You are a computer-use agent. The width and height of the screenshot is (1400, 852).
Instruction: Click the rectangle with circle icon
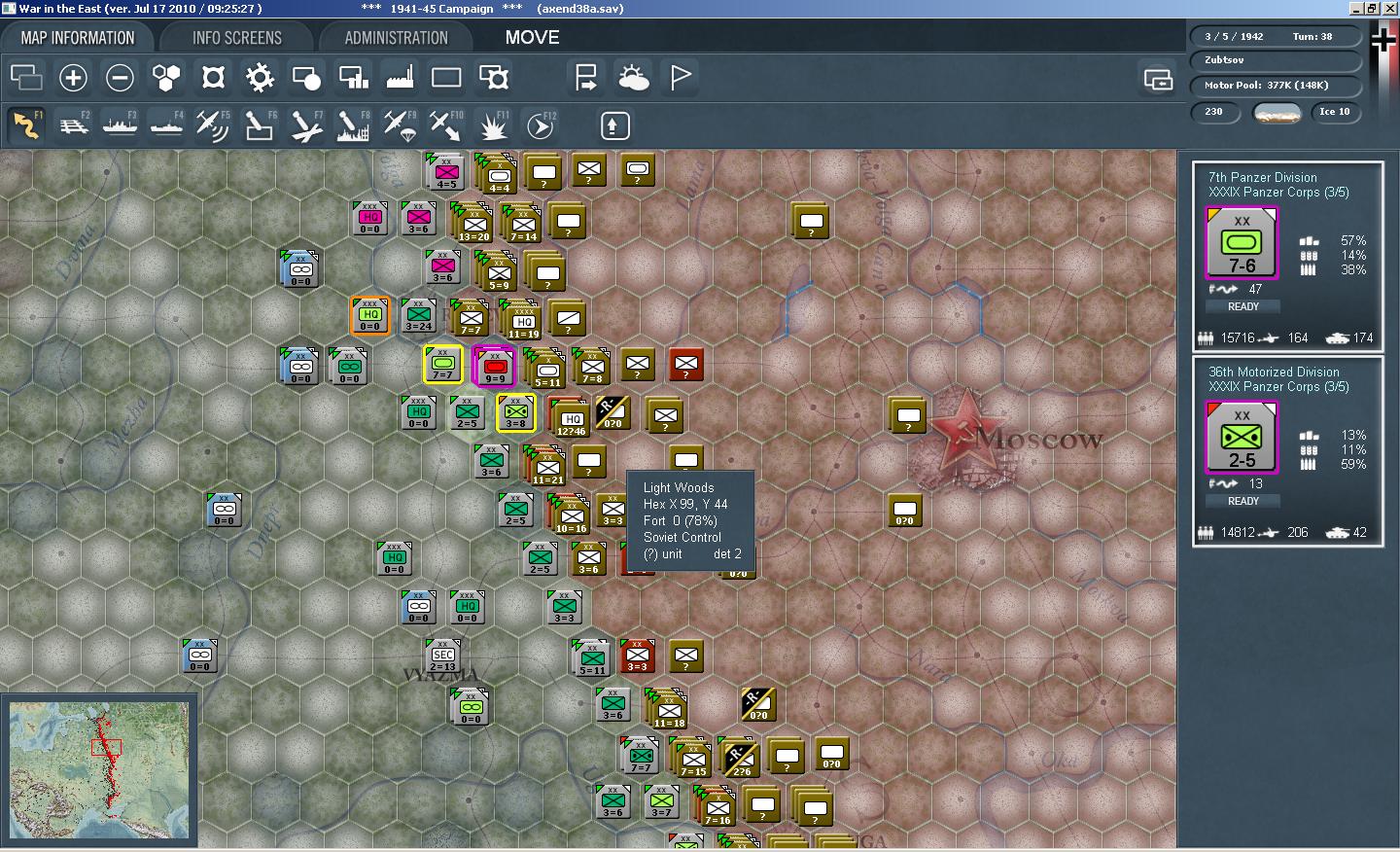click(306, 77)
